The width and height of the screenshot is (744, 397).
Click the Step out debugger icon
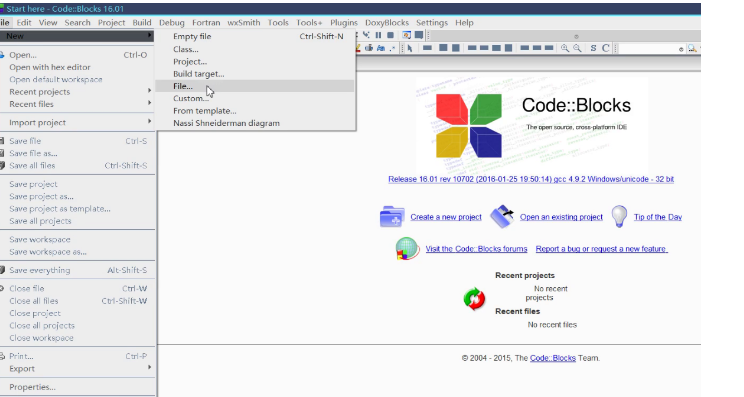click(x=366, y=35)
